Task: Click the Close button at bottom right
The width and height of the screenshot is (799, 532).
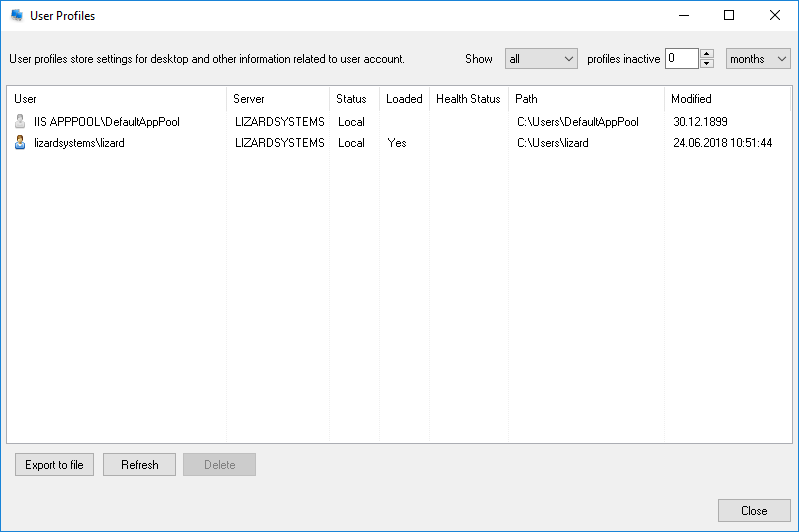Action: pyautogui.click(x=753, y=511)
